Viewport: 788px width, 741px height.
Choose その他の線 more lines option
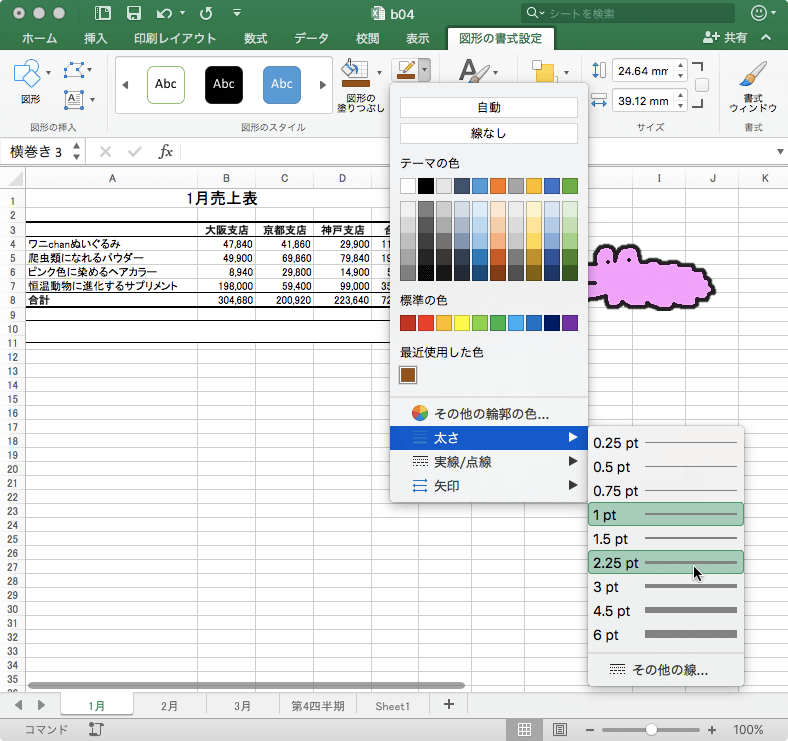666,670
